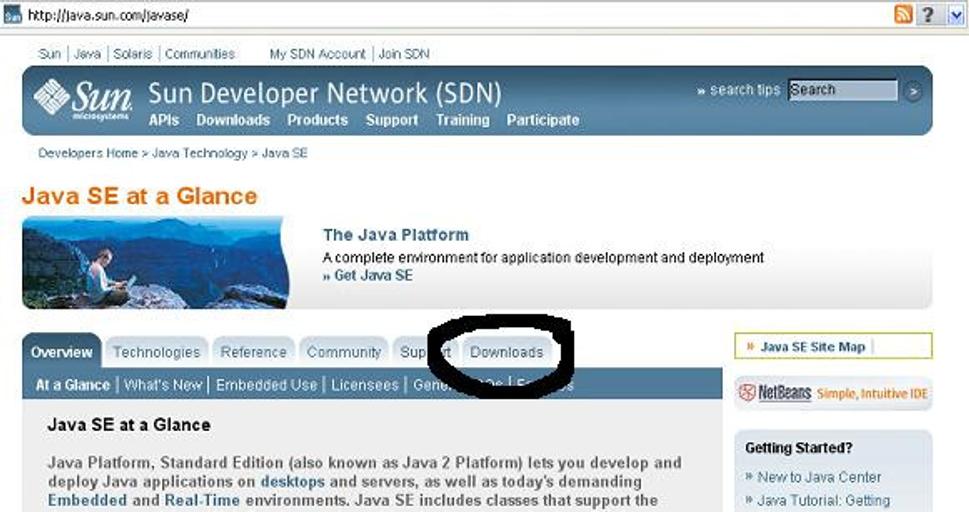The image size is (969, 512).
Task: Click the mountain laptop banner image
Action: pos(155,262)
